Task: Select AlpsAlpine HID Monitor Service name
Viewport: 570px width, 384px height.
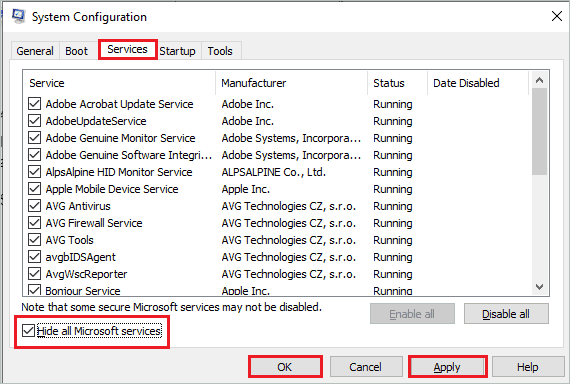Action: (119, 172)
